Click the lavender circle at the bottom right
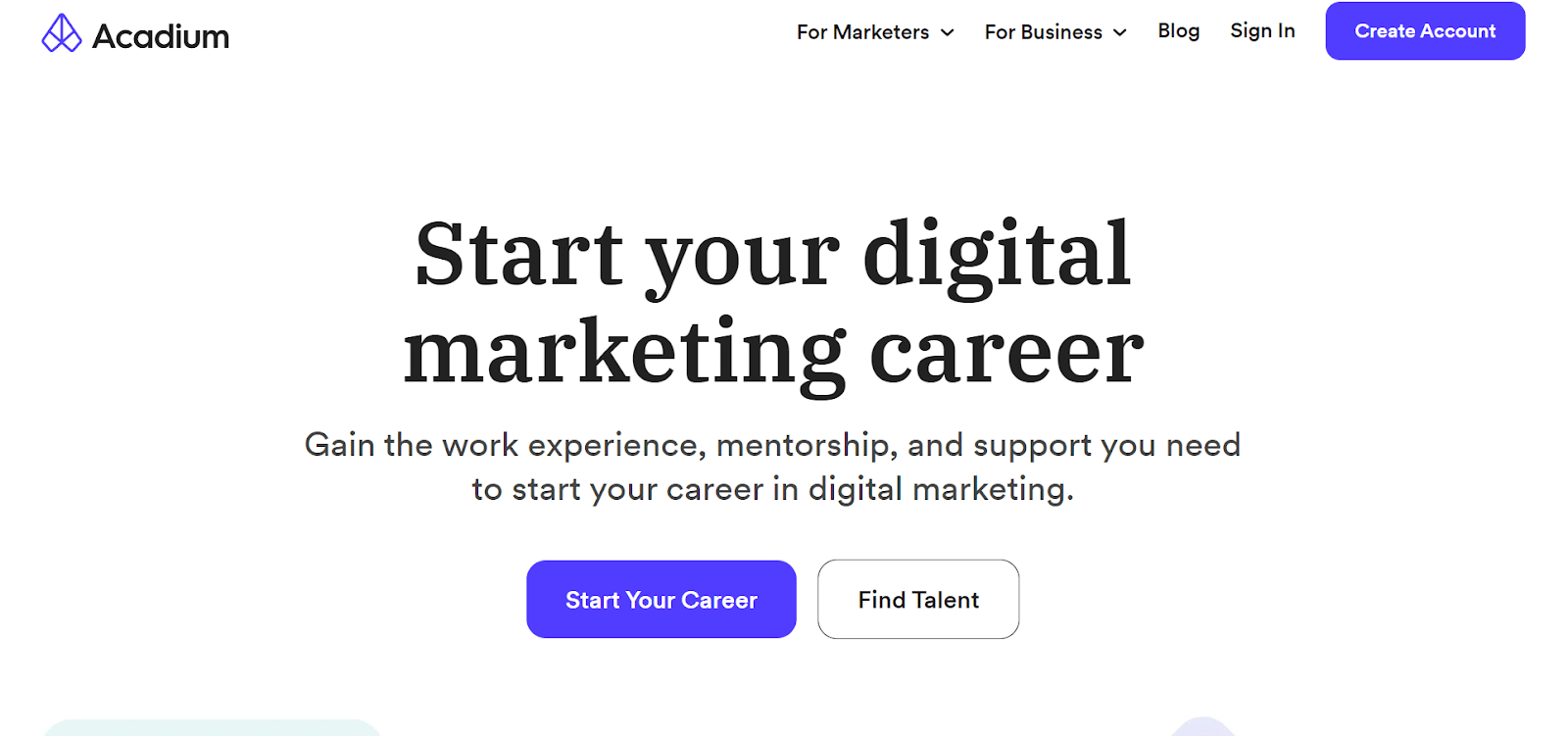 [x=1203, y=727]
